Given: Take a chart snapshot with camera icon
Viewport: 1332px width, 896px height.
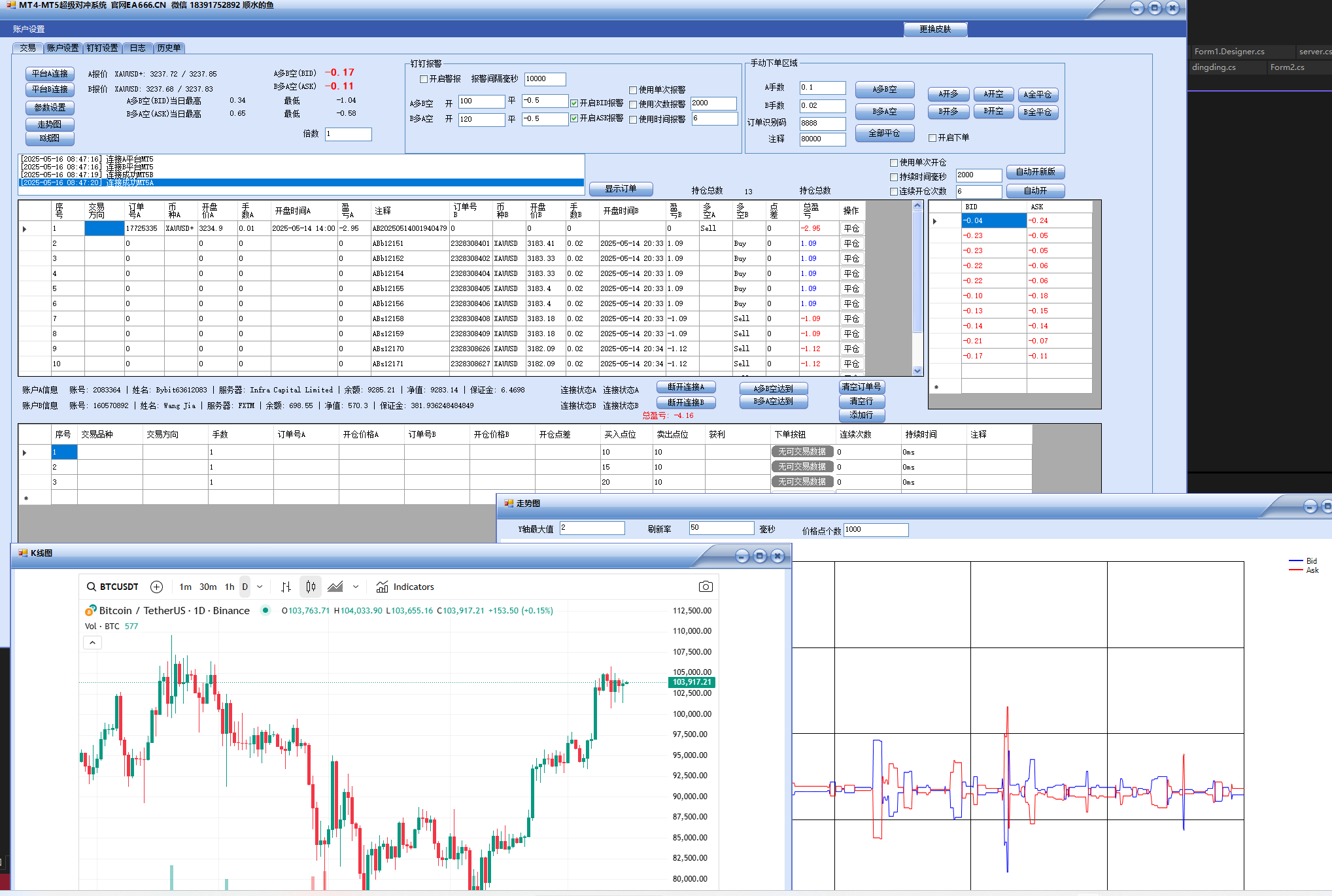Looking at the screenshot, I should tap(705, 587).
